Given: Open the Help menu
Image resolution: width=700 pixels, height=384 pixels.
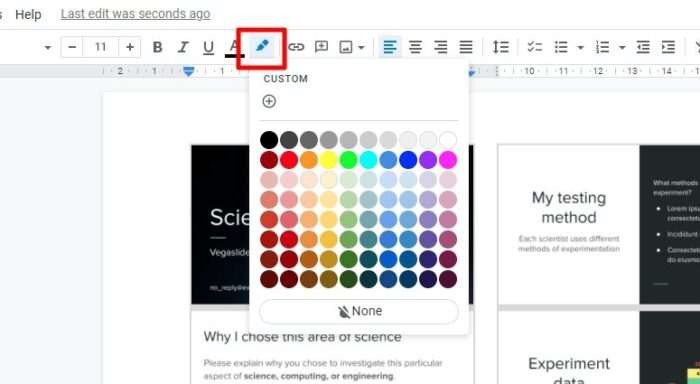Looking at the screenshot, I should [28, 14].
